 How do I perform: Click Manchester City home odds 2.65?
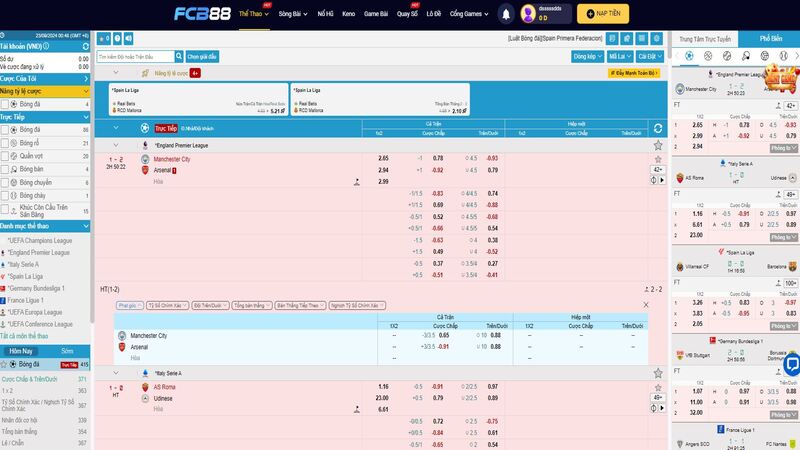tap(384, 158)
